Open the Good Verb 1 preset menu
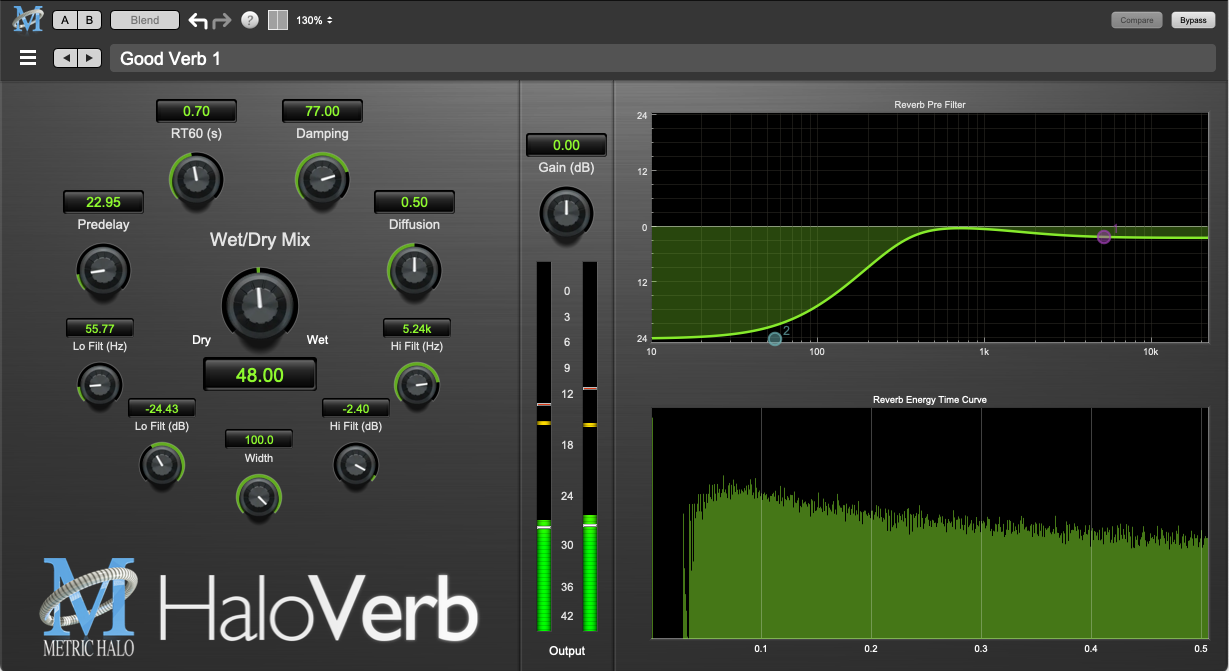1229x671 pixels. point(170,58)
